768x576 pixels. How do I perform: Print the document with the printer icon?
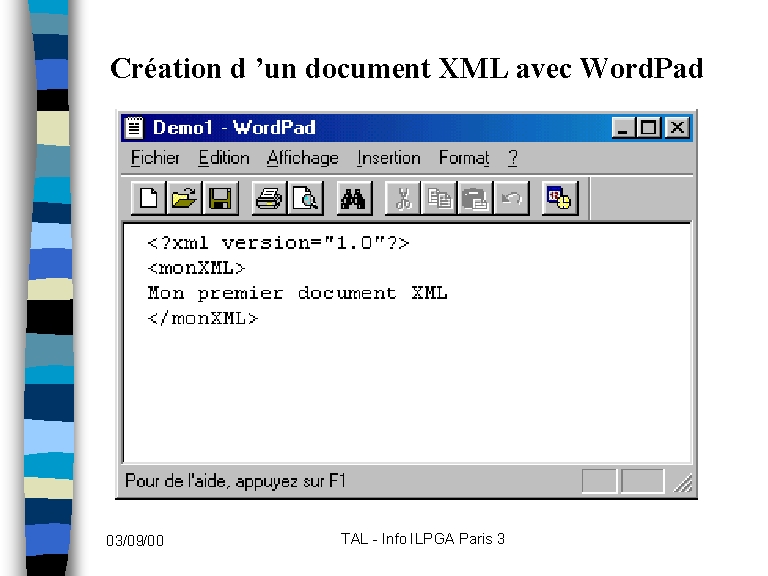269,198
